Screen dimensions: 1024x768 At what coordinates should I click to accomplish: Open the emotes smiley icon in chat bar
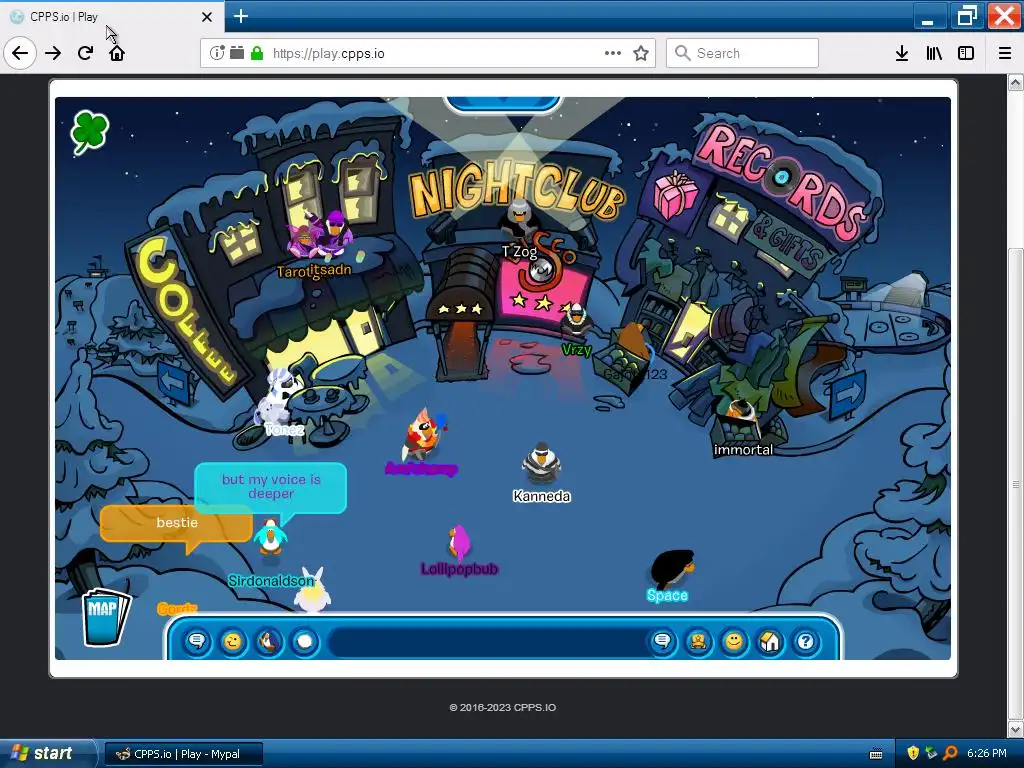(232, 642)
